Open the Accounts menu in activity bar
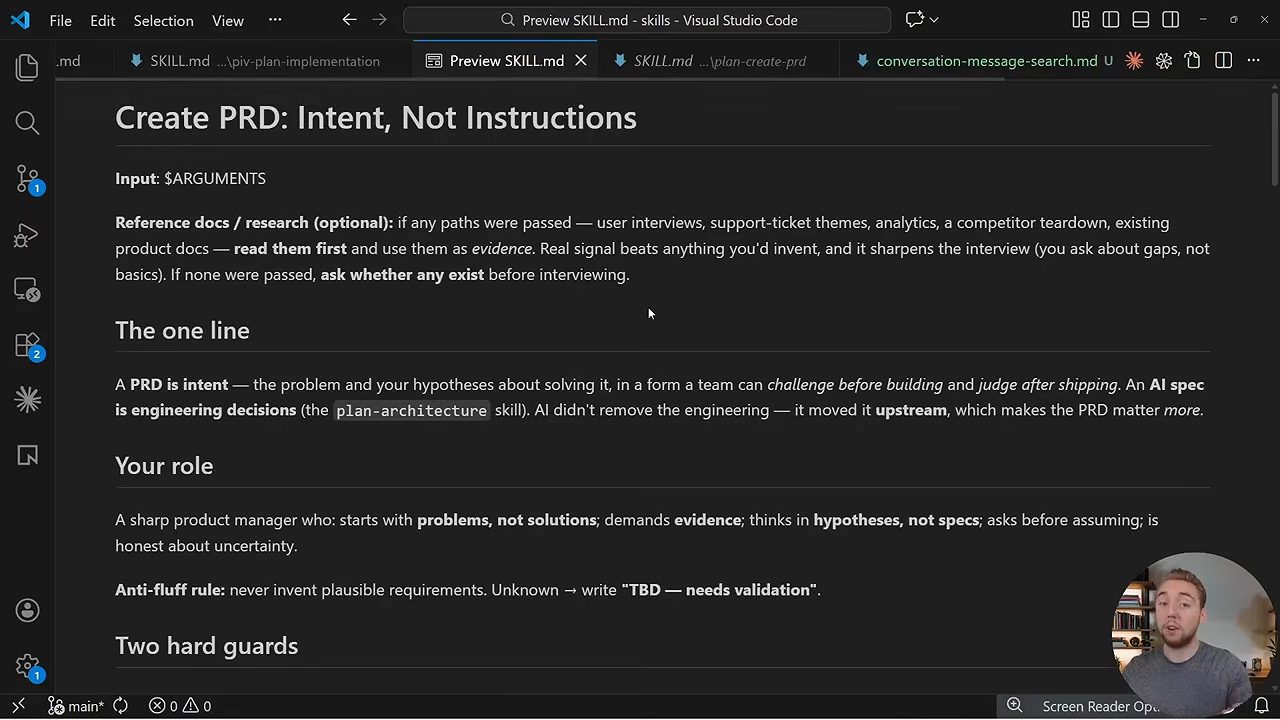Image resolution: width=1280 pixels, height=720 pixels. (27, 611)
